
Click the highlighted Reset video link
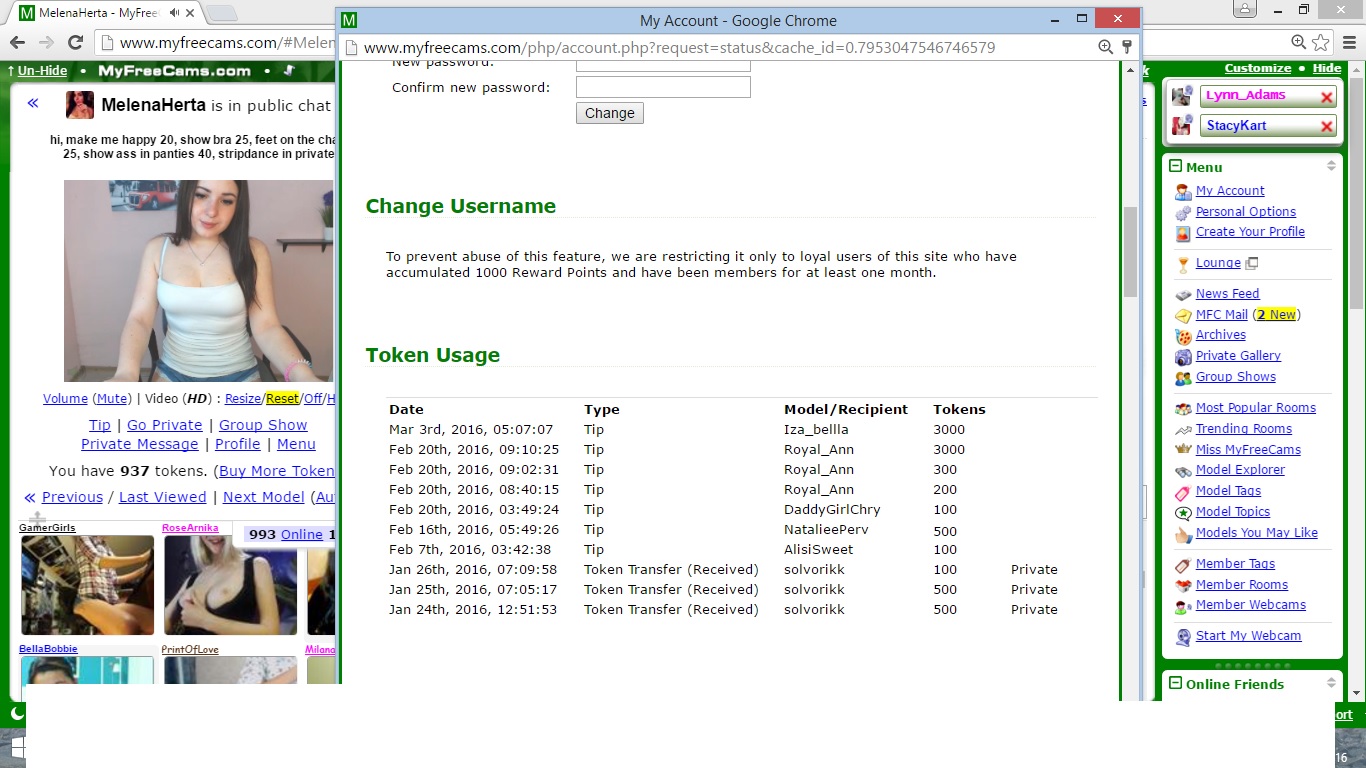click(x=282, y=398)
